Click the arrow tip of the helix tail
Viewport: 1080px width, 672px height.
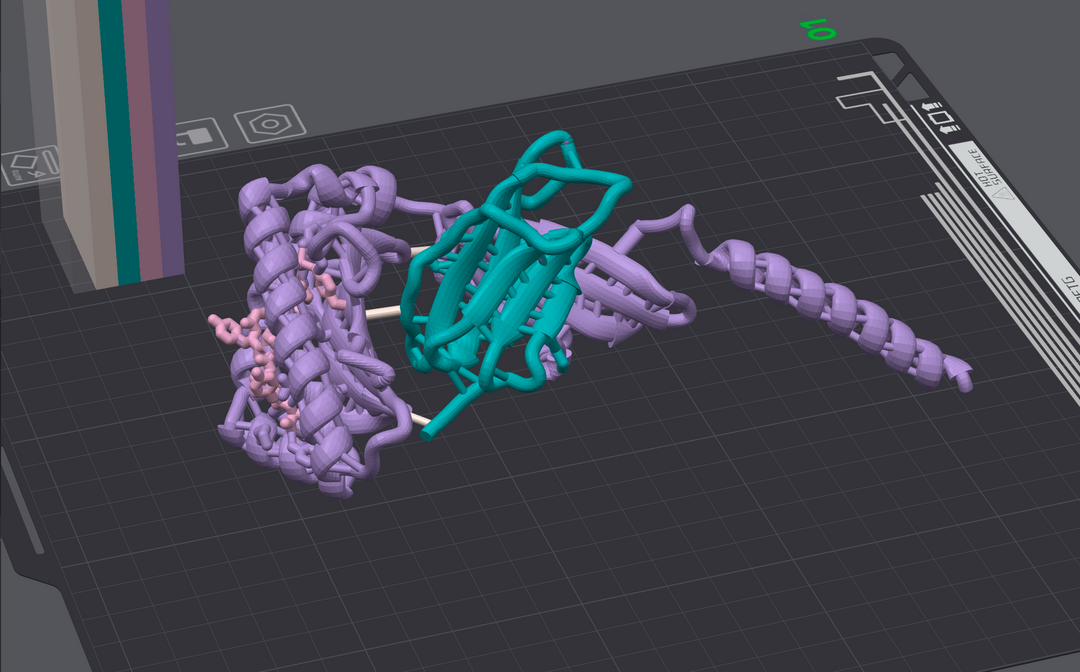(962, 377)
